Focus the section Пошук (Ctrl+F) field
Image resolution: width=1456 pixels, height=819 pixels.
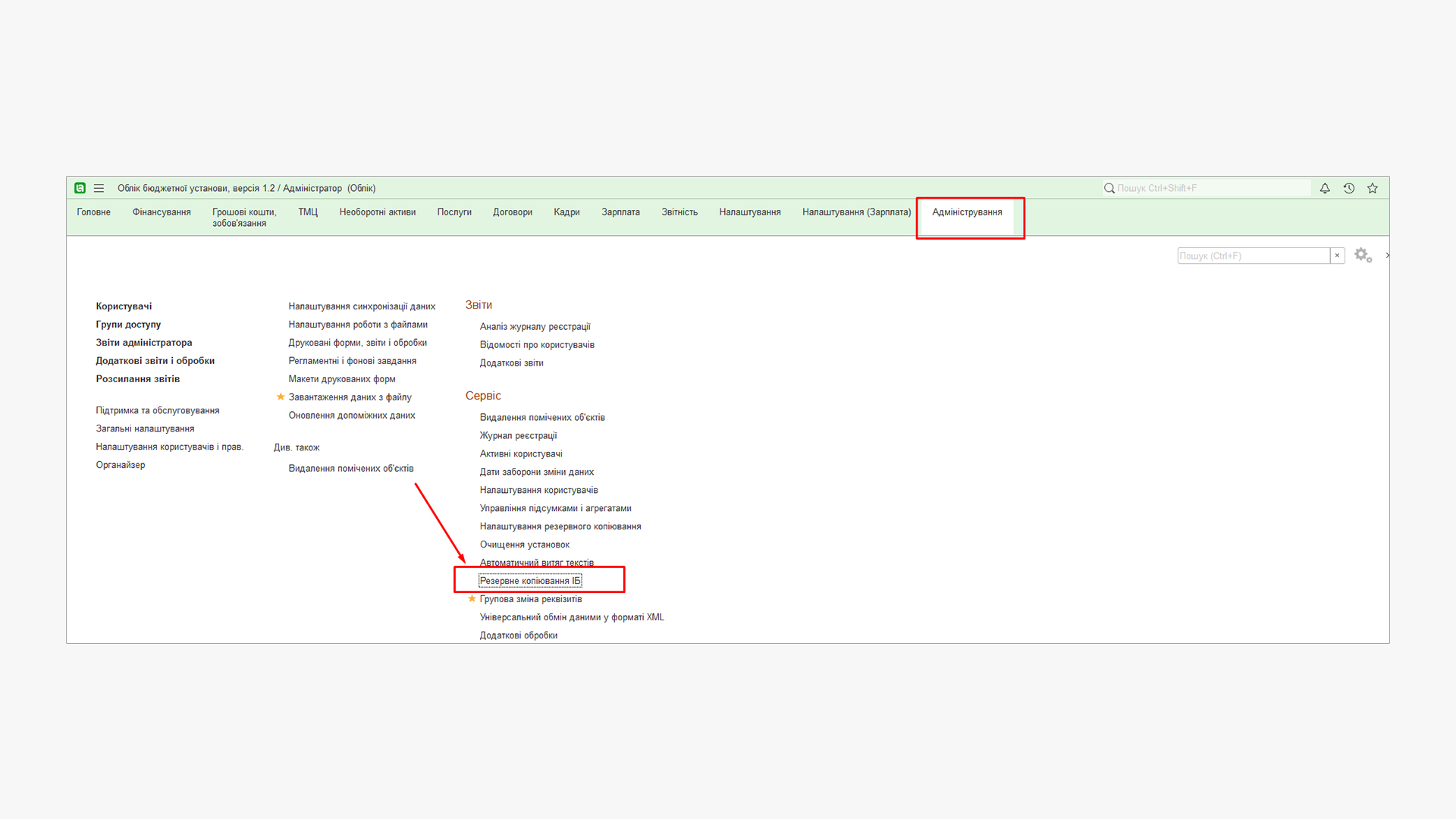pyautogui.click(x=1252, y=256)
